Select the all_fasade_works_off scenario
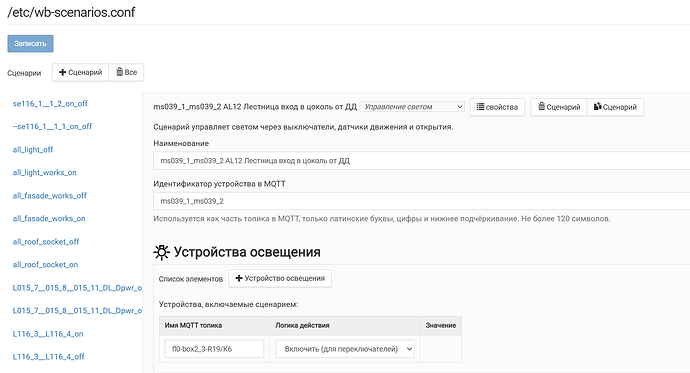 [50, 196]
